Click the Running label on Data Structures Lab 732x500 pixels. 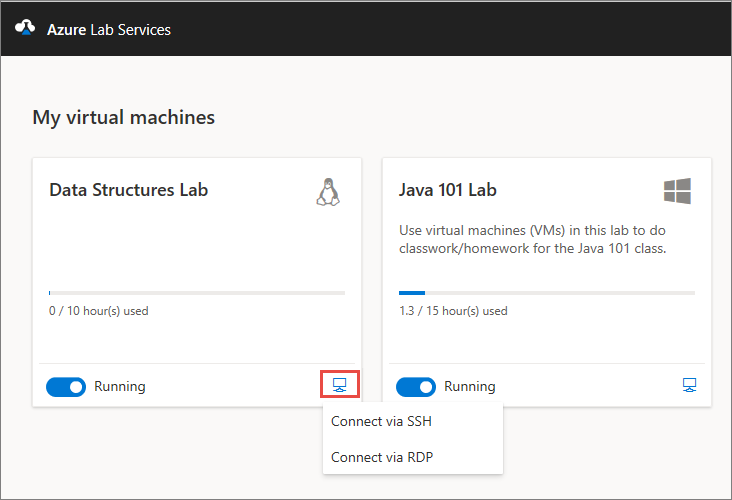pos(120,386)
